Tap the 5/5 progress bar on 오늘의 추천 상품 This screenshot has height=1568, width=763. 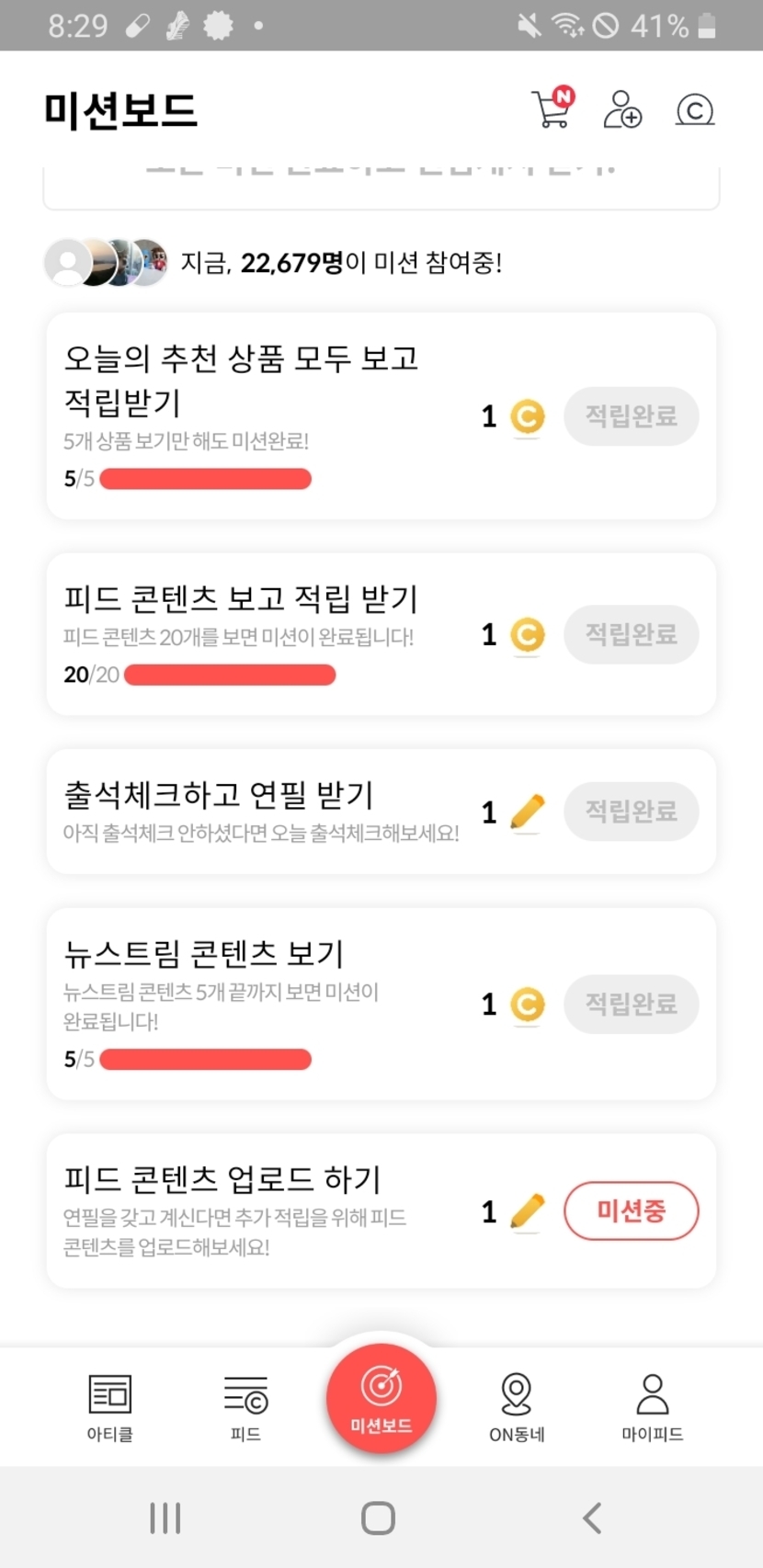coord(205,479)
